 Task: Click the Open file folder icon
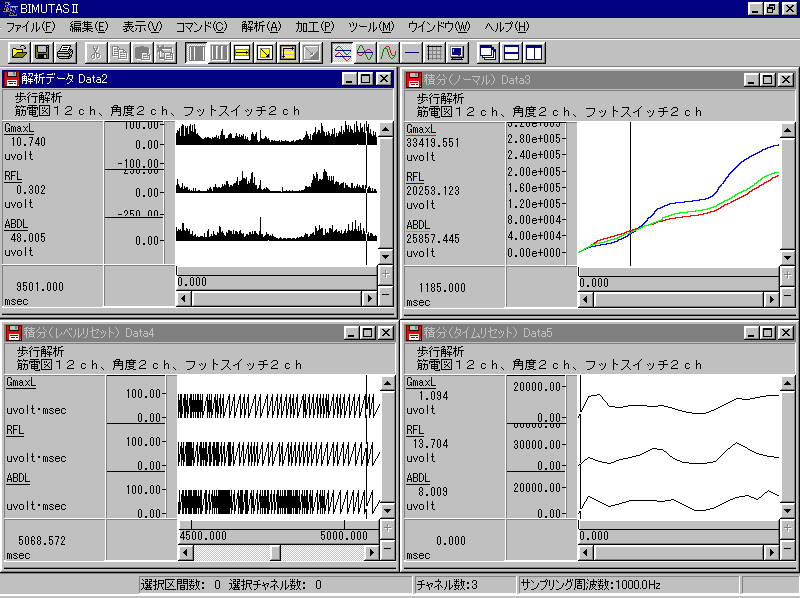coord(19,52)
